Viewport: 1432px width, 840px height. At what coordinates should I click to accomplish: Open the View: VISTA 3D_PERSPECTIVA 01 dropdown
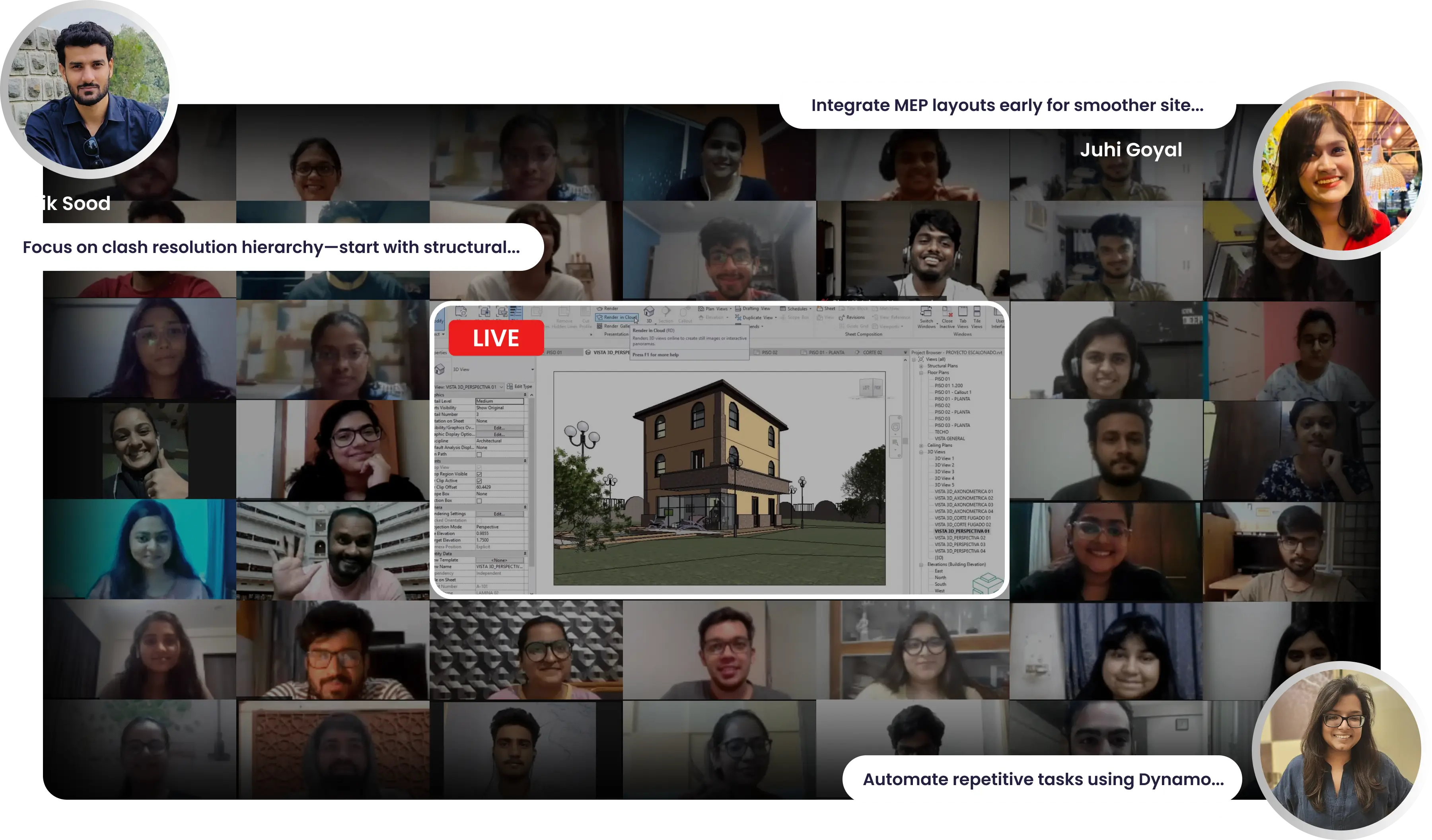[x=501, y=387]
